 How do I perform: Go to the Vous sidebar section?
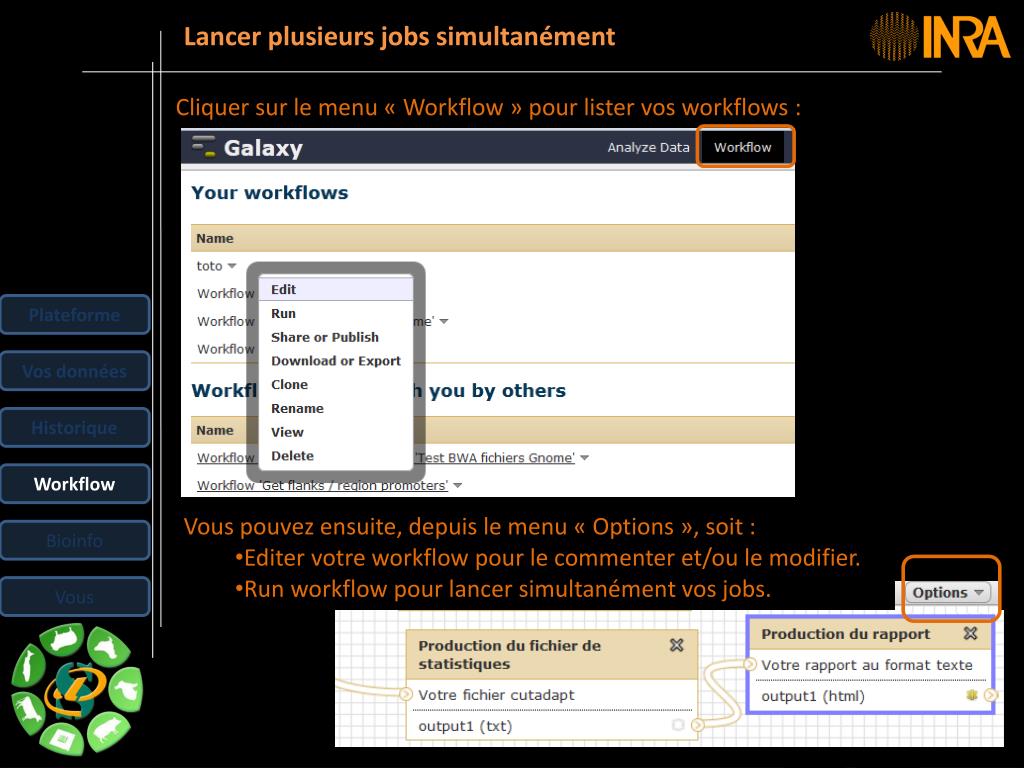tap(74, 597)
